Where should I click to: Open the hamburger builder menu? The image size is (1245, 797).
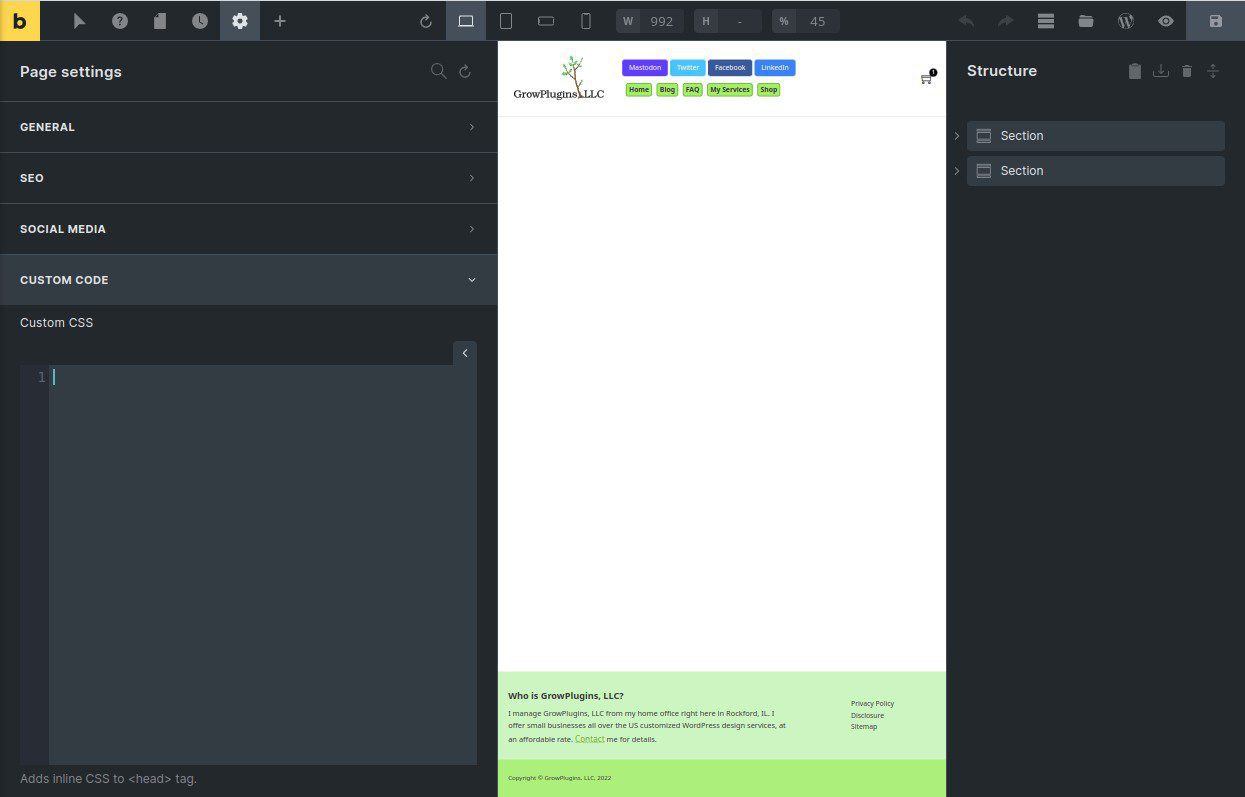coord(1046,20)
